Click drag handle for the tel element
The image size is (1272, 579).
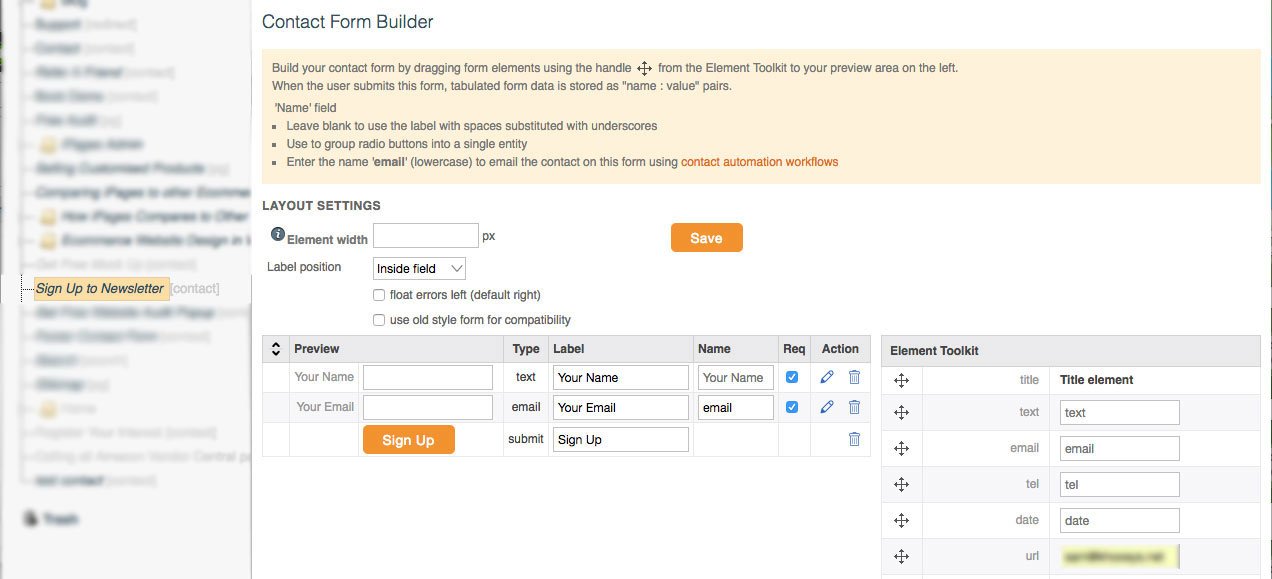click(x=901, y=485)
